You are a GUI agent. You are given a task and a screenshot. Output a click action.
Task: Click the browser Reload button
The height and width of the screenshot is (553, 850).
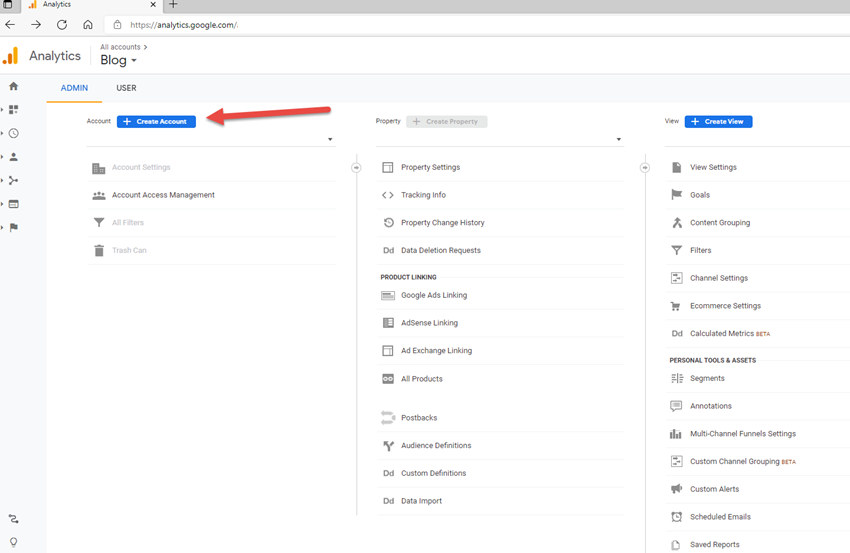click(62, 24)
